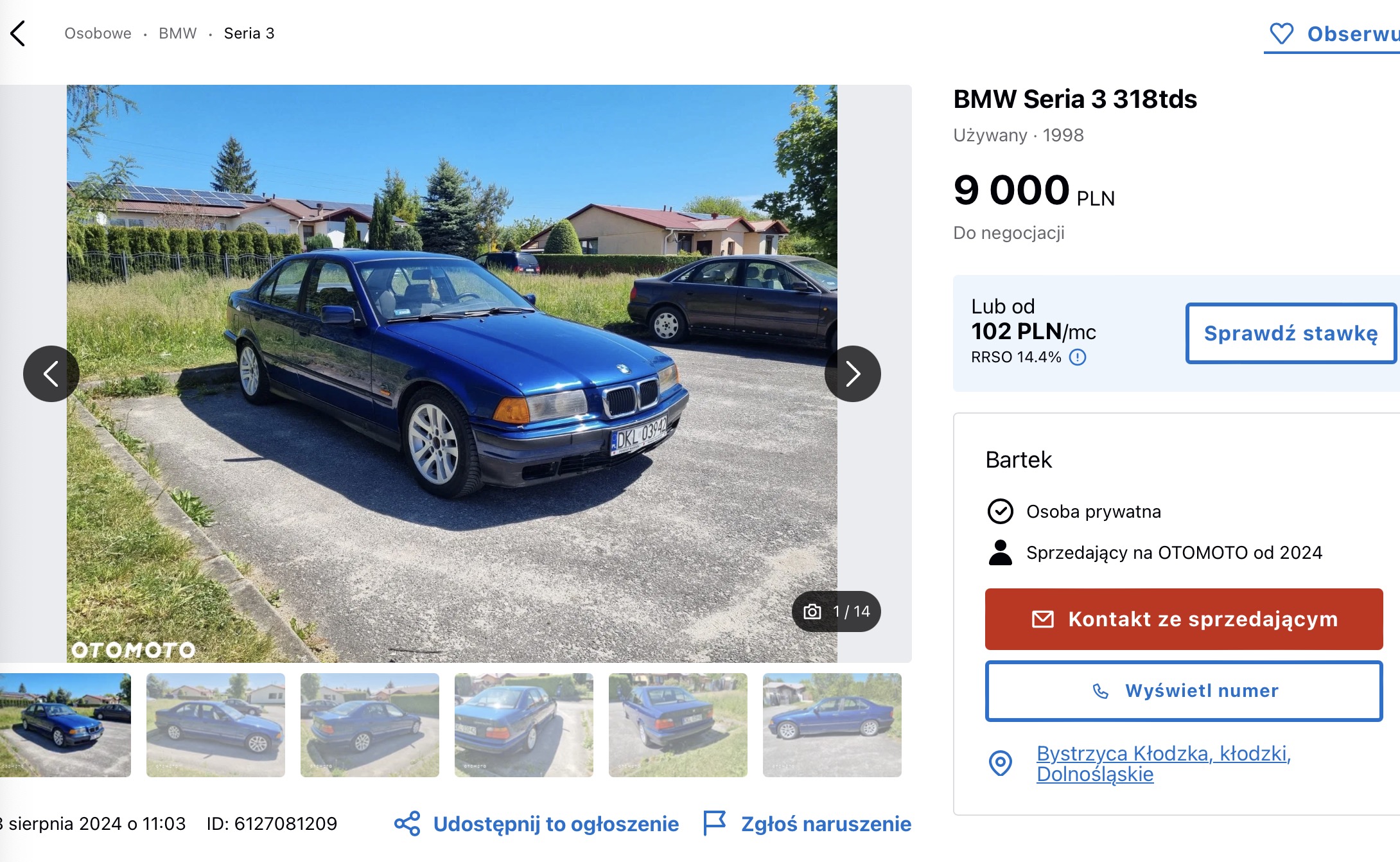Open the main BMW photo fullscreen
The width and height of the screenshot is (1400, 862).
coord(452,374)
